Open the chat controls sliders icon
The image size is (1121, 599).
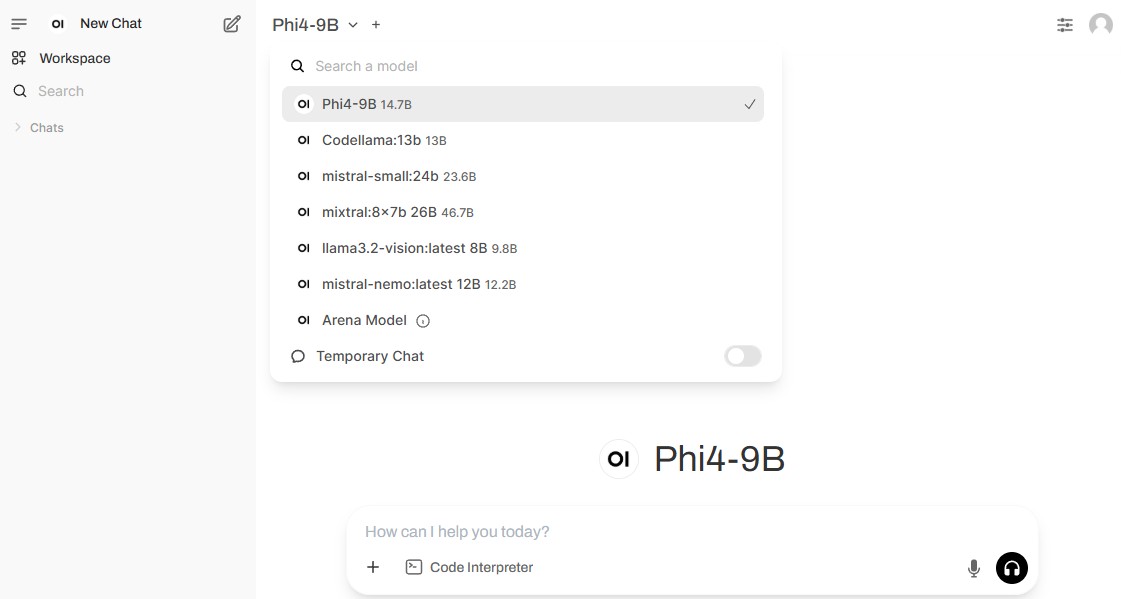1065,25
